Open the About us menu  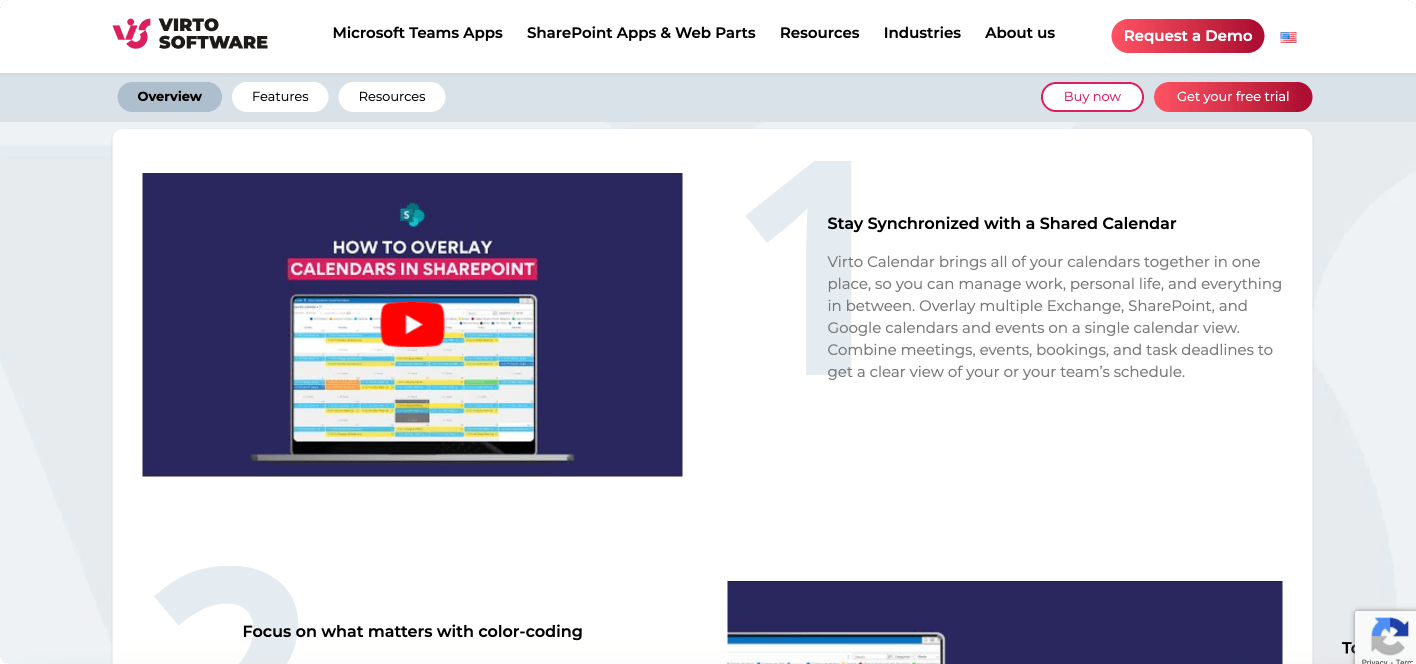pos(1020,33)
